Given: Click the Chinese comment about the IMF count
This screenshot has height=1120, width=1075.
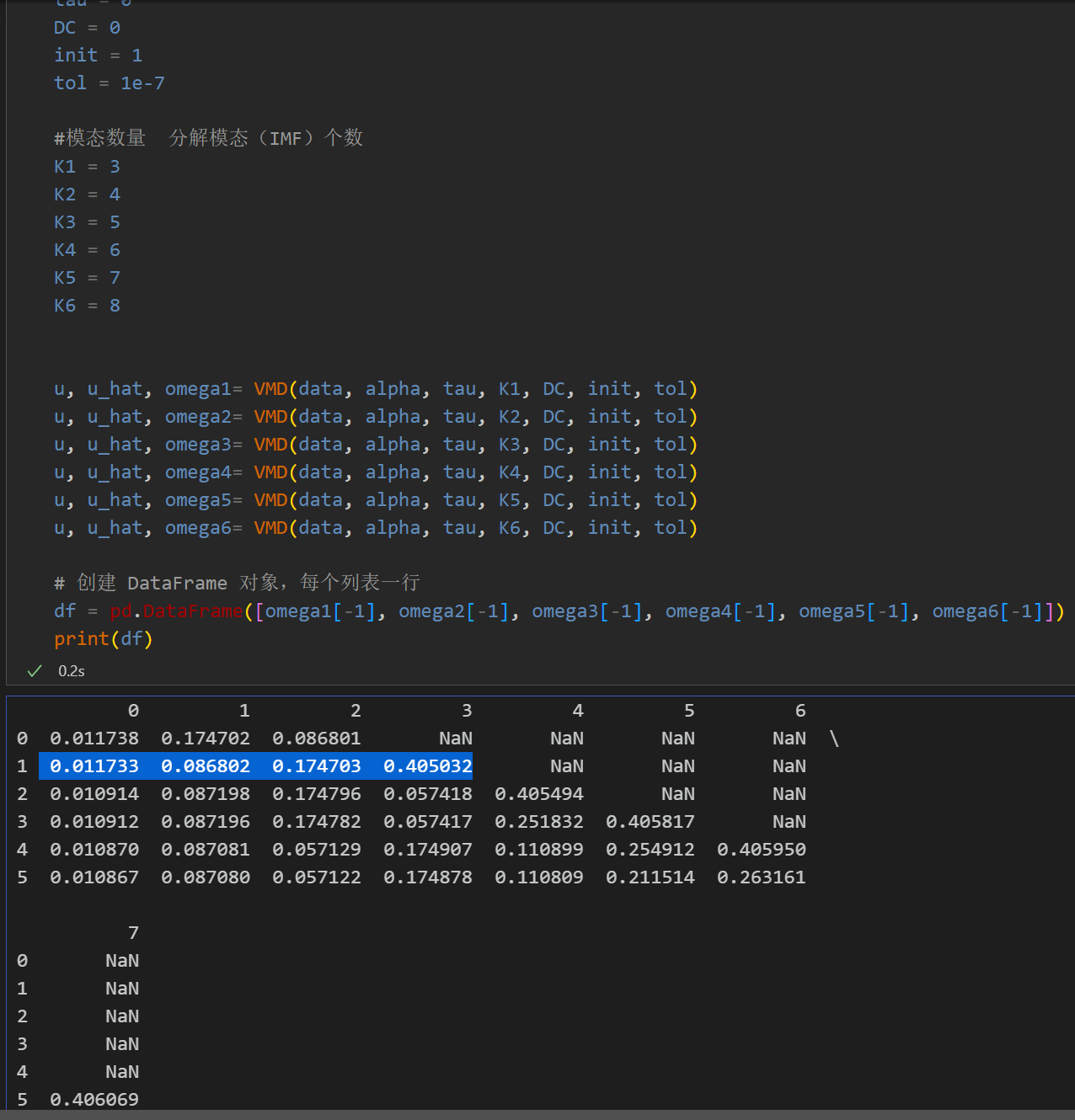Looking at the screenshot, I should pos(208,138).
